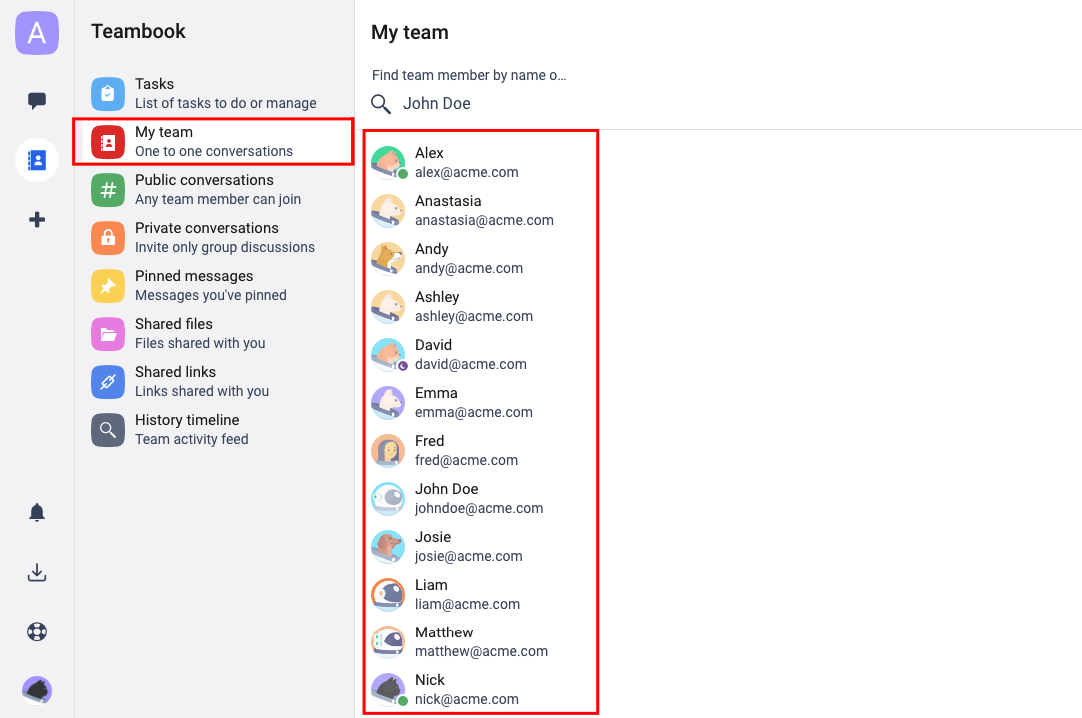Open Private conversations section
1082x718 pixels.
[214, 237]
